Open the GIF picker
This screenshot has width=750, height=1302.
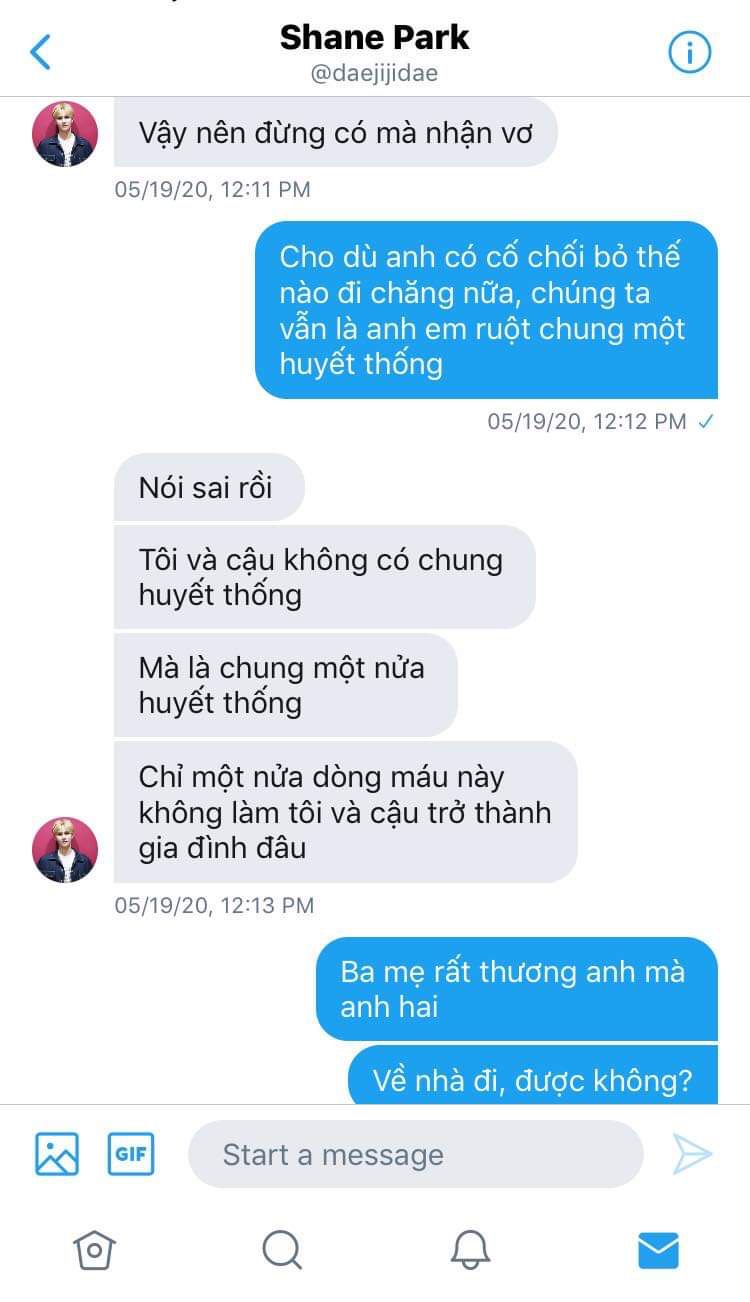[x=131, y=1154]
